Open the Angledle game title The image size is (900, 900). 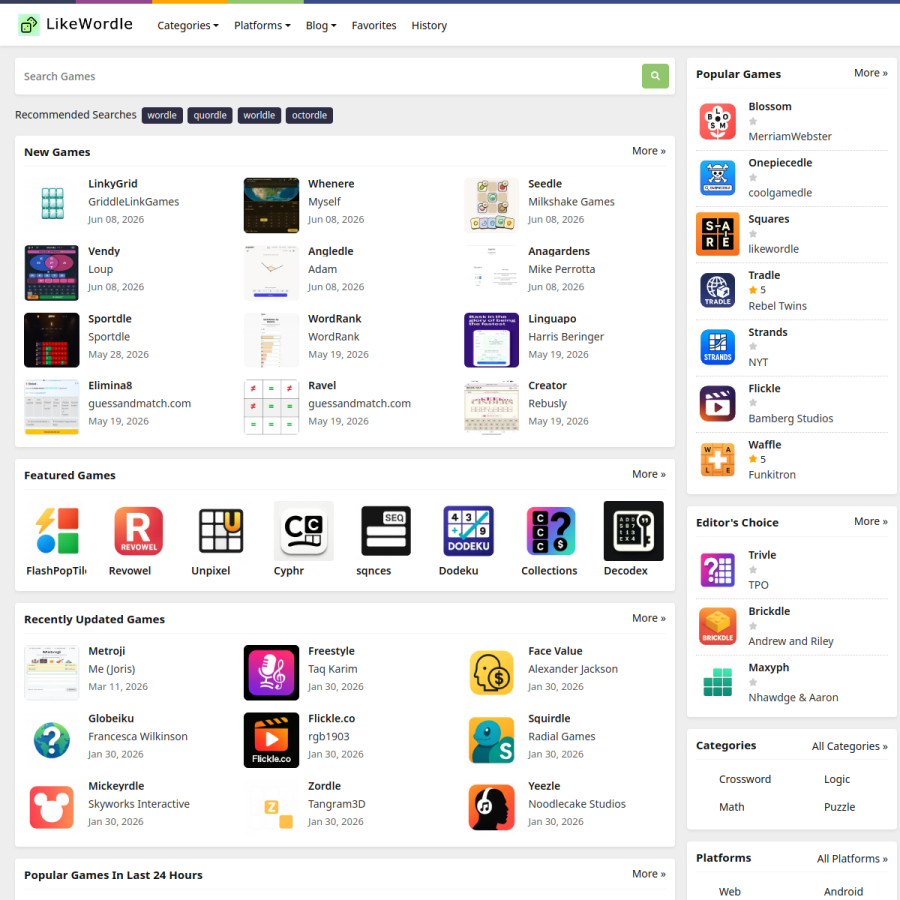click(331, 251)
